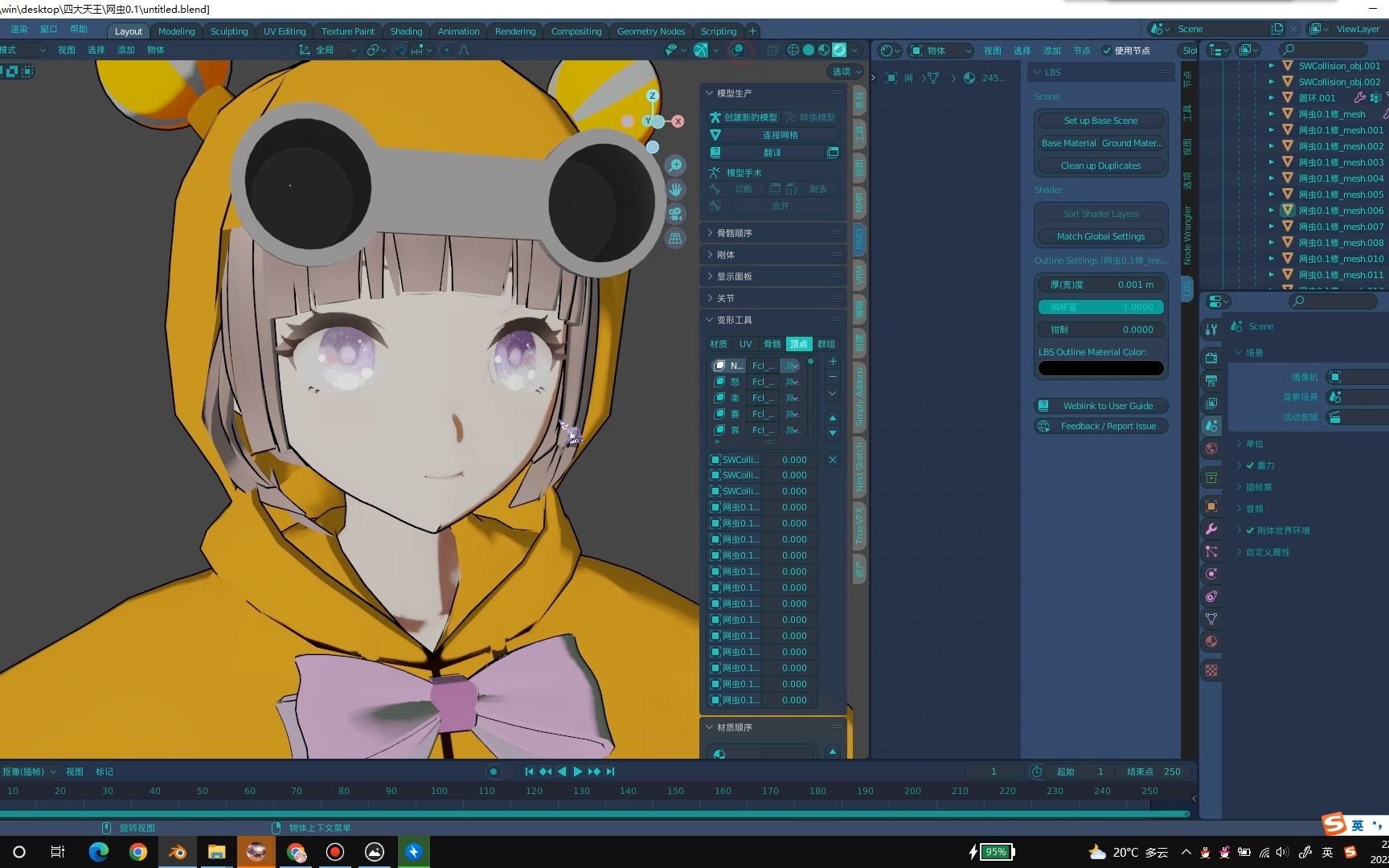This screenshot has width=1389, height=868.
Task: Switch to UV Editing workspace tab
Action: pos(285,31)
